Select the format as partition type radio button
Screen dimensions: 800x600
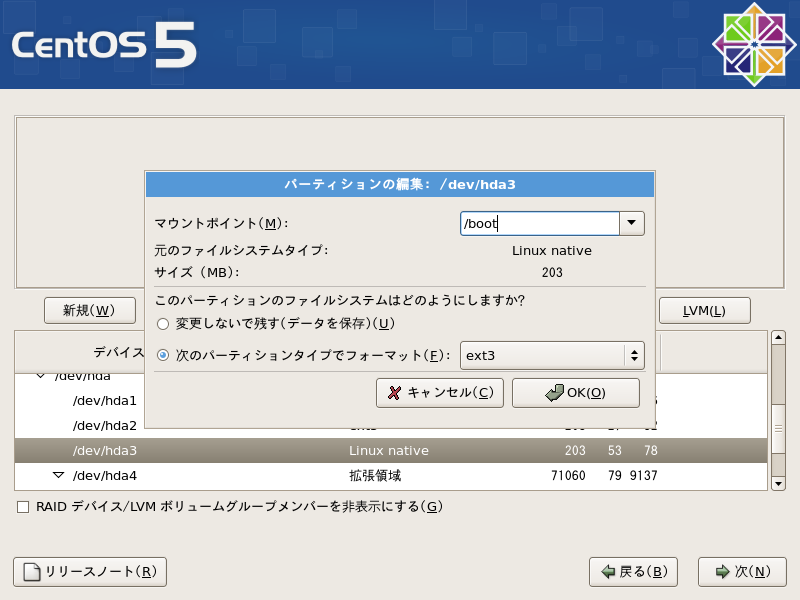(163, 355)
